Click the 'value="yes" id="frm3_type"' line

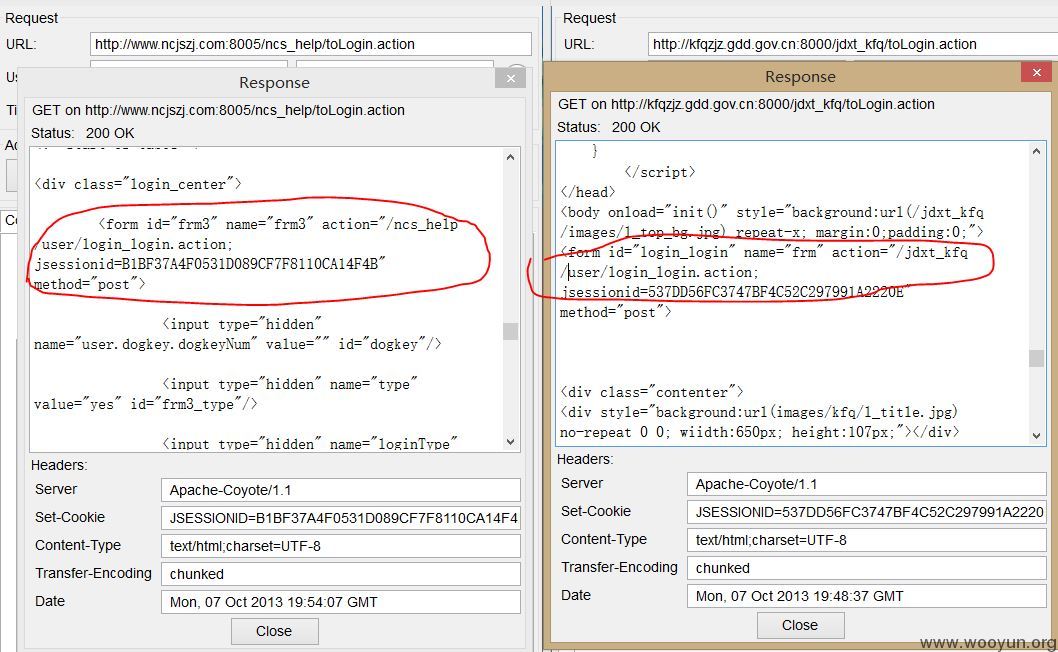pos(146,404)
